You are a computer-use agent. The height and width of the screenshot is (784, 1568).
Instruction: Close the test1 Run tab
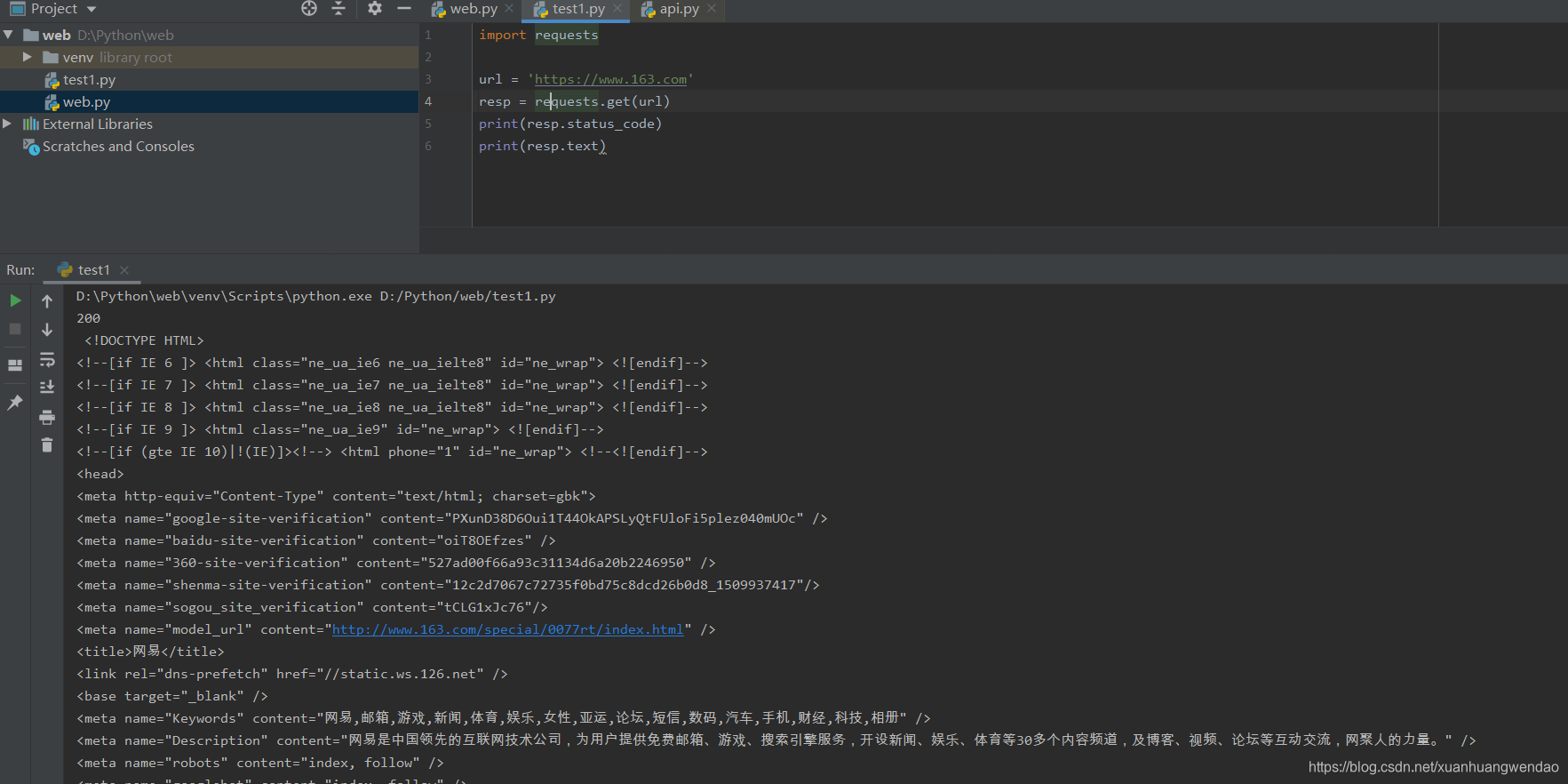(x=124, y=270)
